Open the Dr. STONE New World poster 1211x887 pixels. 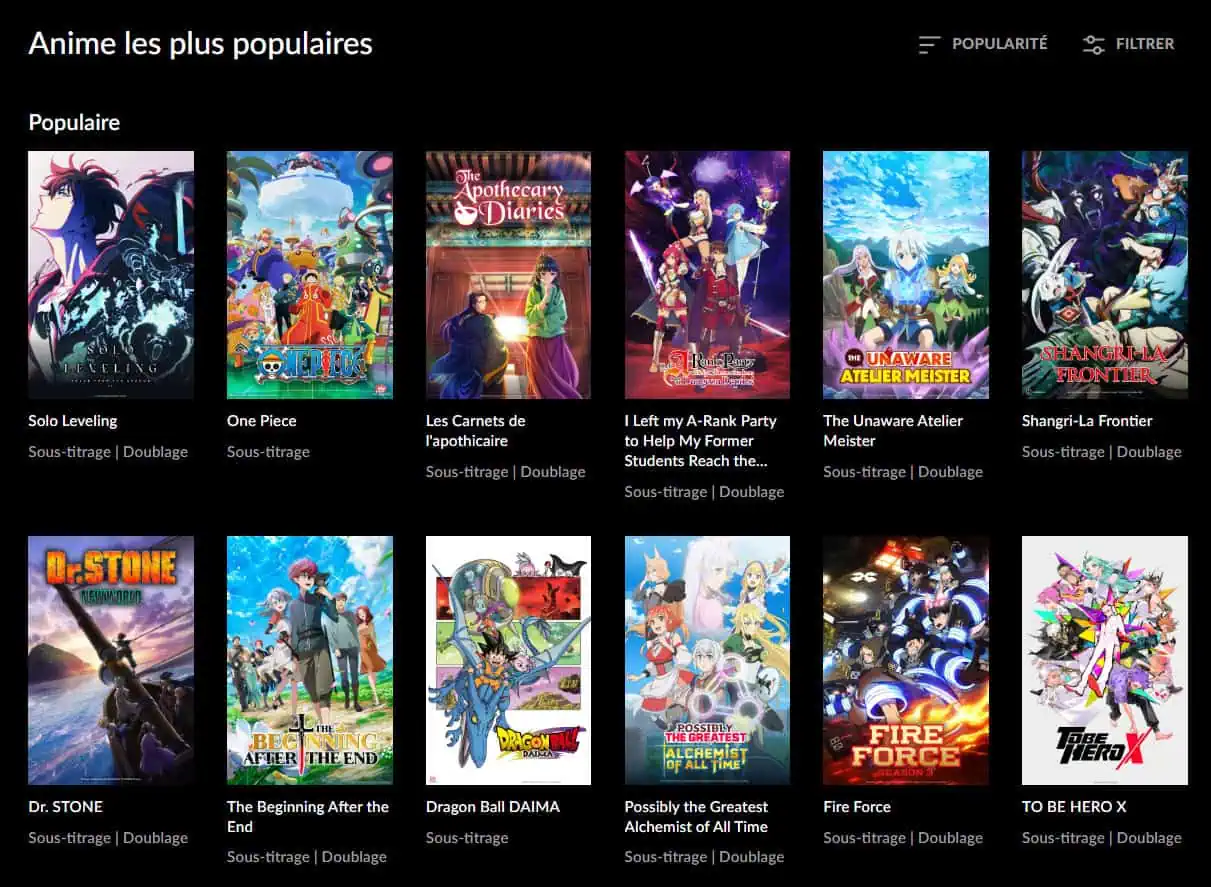coord(111,661)
